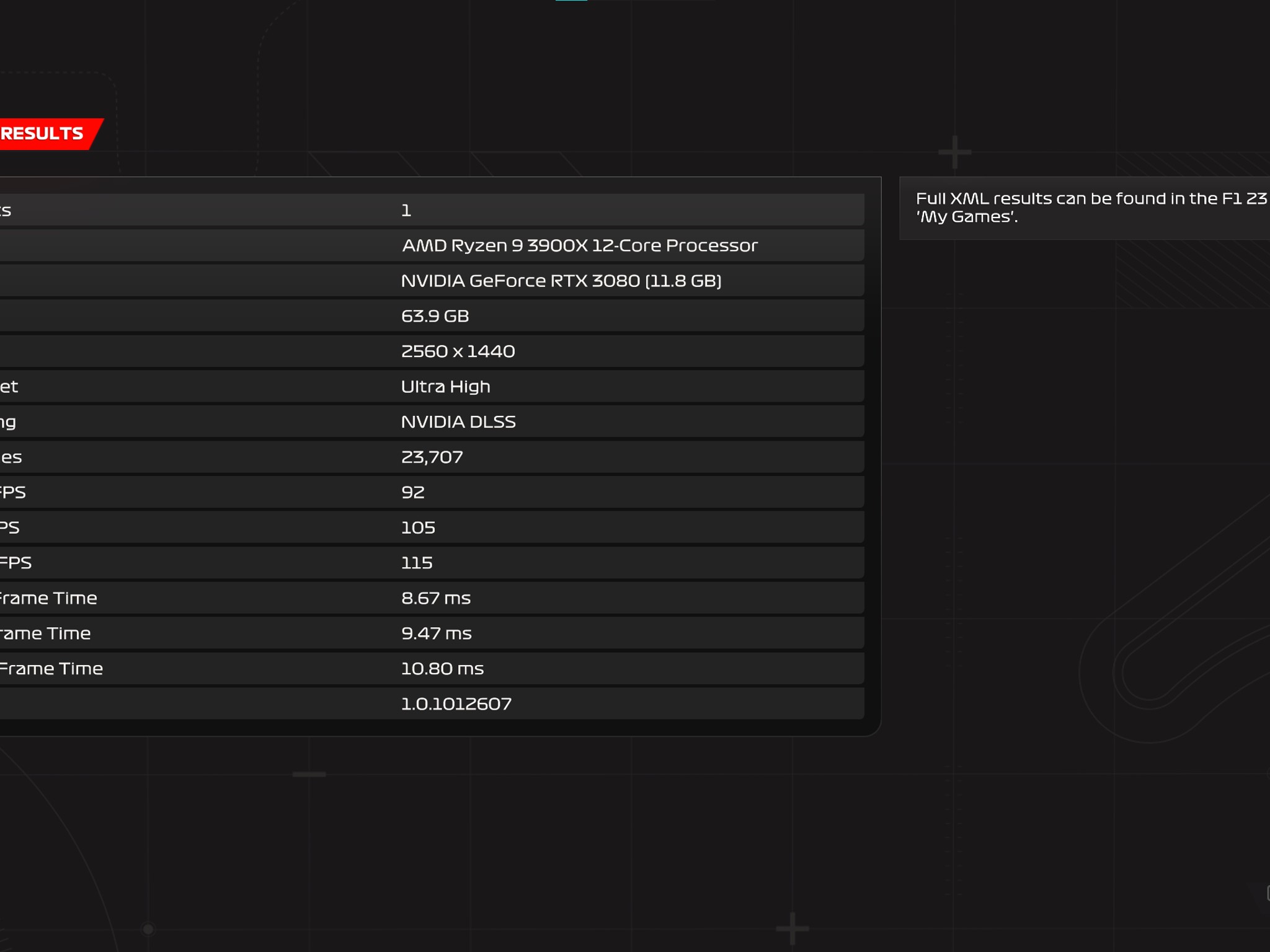Select the version number 1.0.1012607

coord(456,704)
